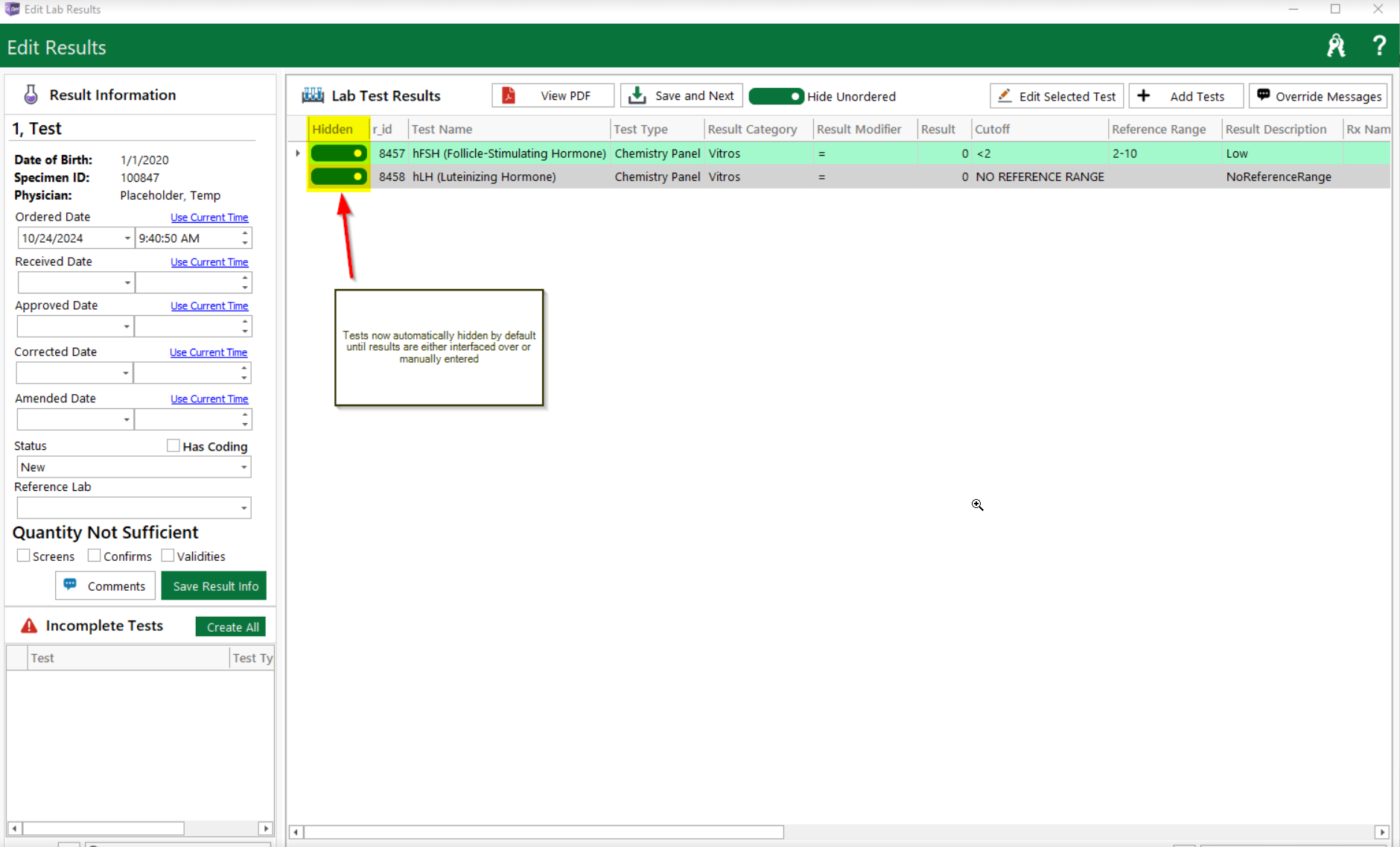Image resolution: width=1400 pixels, height=847 pixels.
Task: Click results grid horizontal scrollbar thumb
Action: (544, 832)
